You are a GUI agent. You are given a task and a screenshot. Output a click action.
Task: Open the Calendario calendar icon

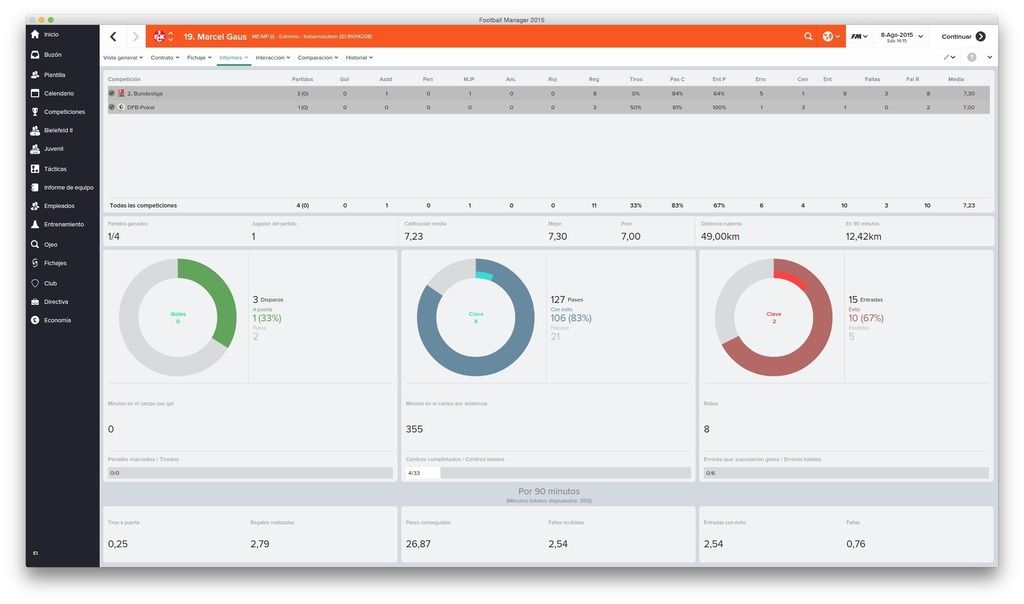[x=35, y=93]
